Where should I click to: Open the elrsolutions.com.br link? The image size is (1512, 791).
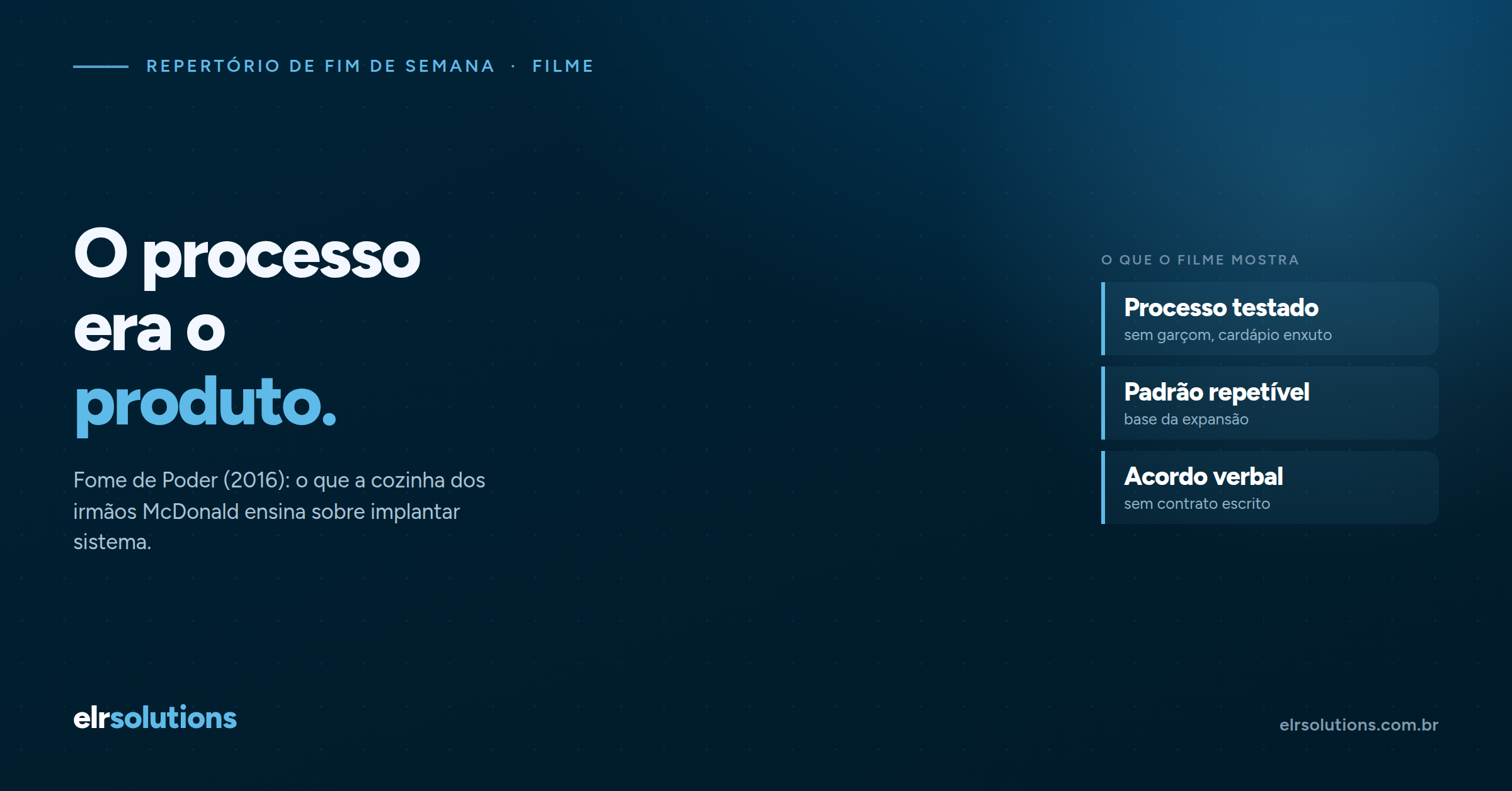point(1359,725)
